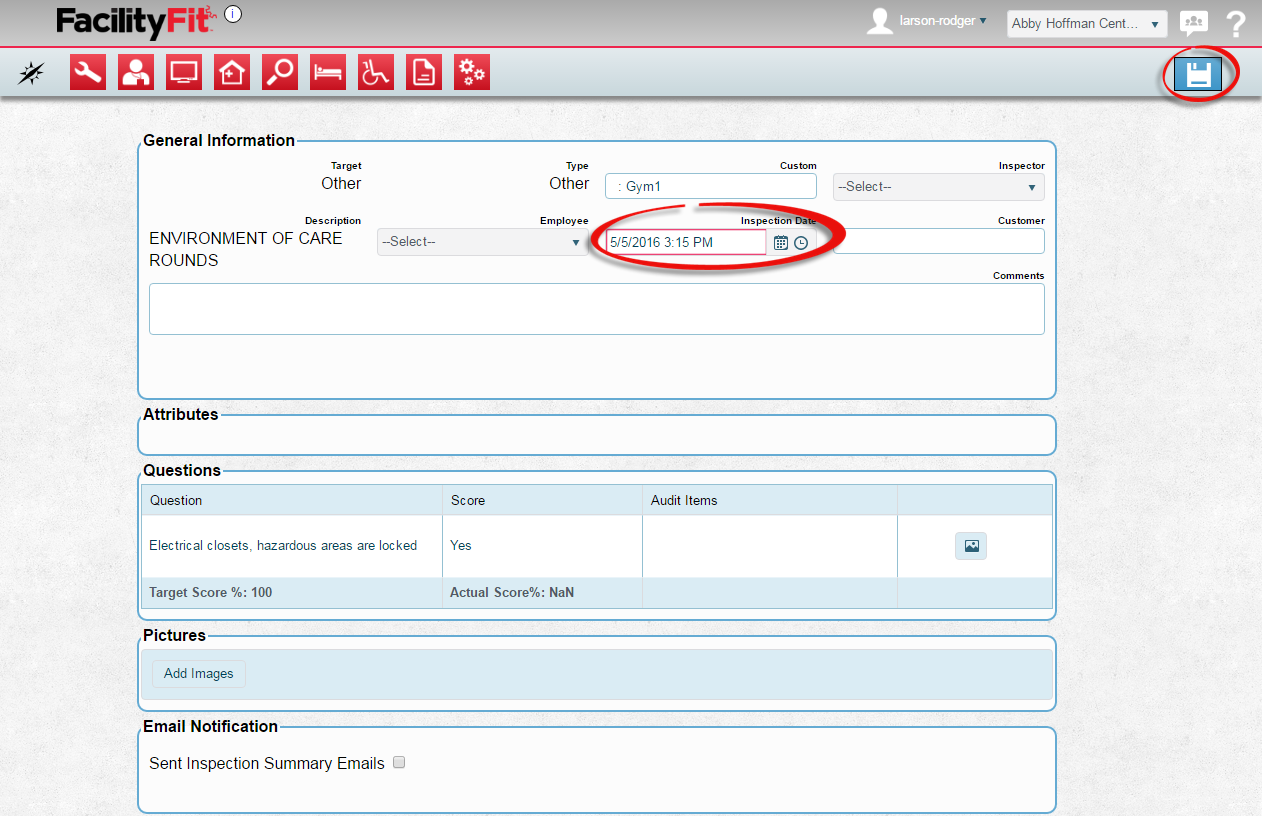This screenshot has width=1262, height=816.
Task: Open the person/employee module icon
Action: 136,73
